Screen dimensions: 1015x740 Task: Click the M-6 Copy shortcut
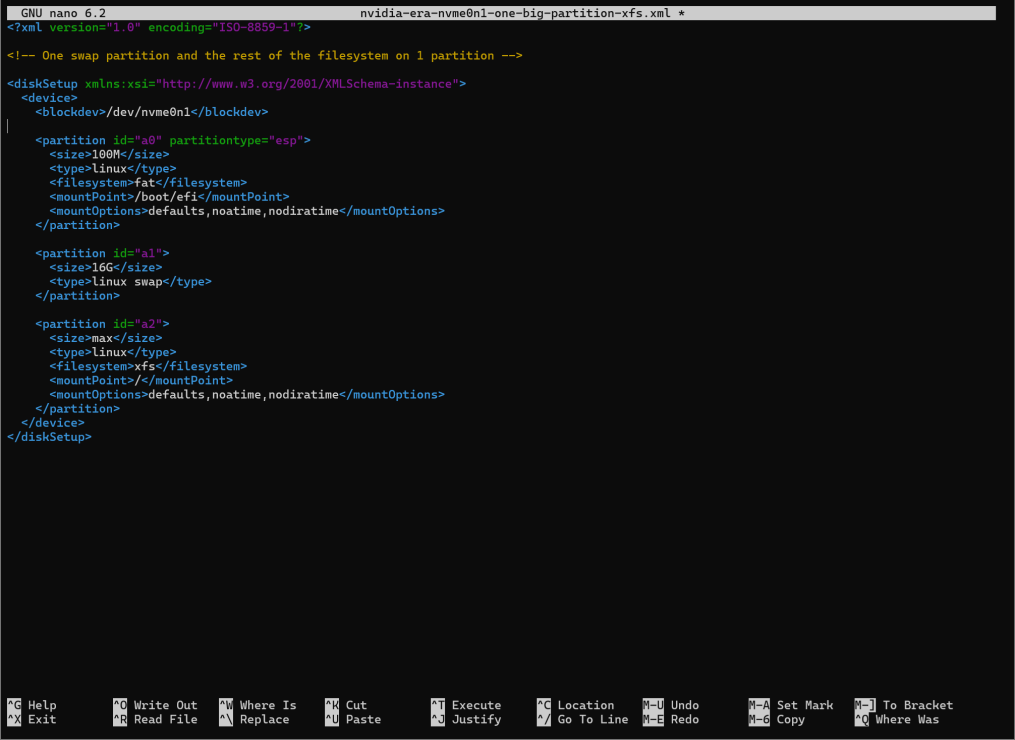pos(777,719)
